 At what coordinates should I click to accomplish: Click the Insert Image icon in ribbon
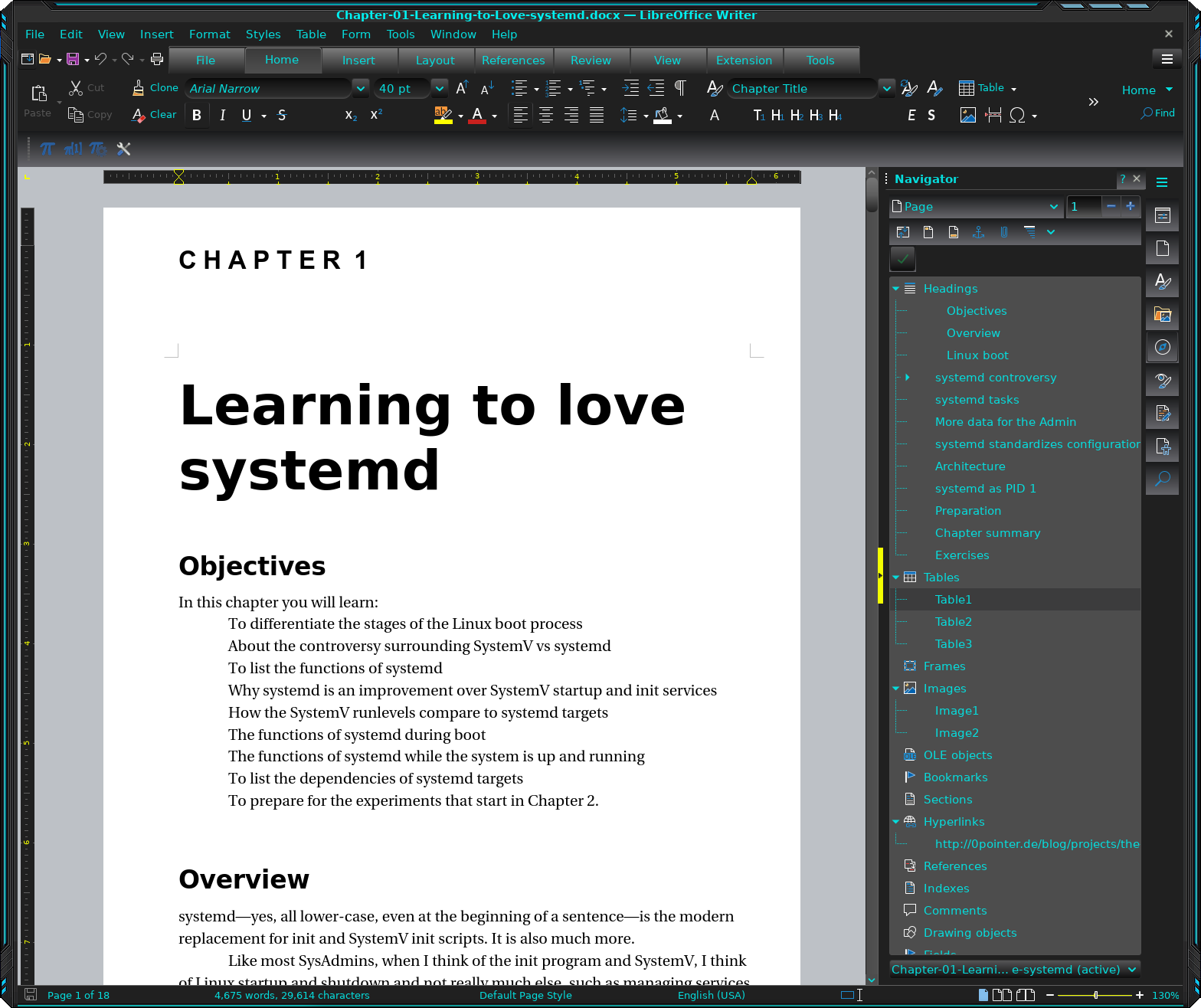click(x=968, y=116)
